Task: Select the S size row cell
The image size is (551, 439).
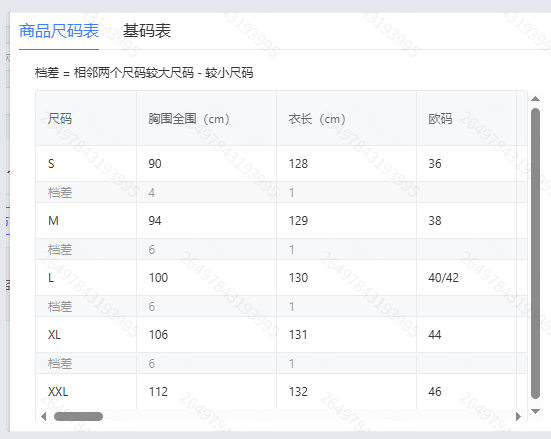Action: (x=86, y=164)
